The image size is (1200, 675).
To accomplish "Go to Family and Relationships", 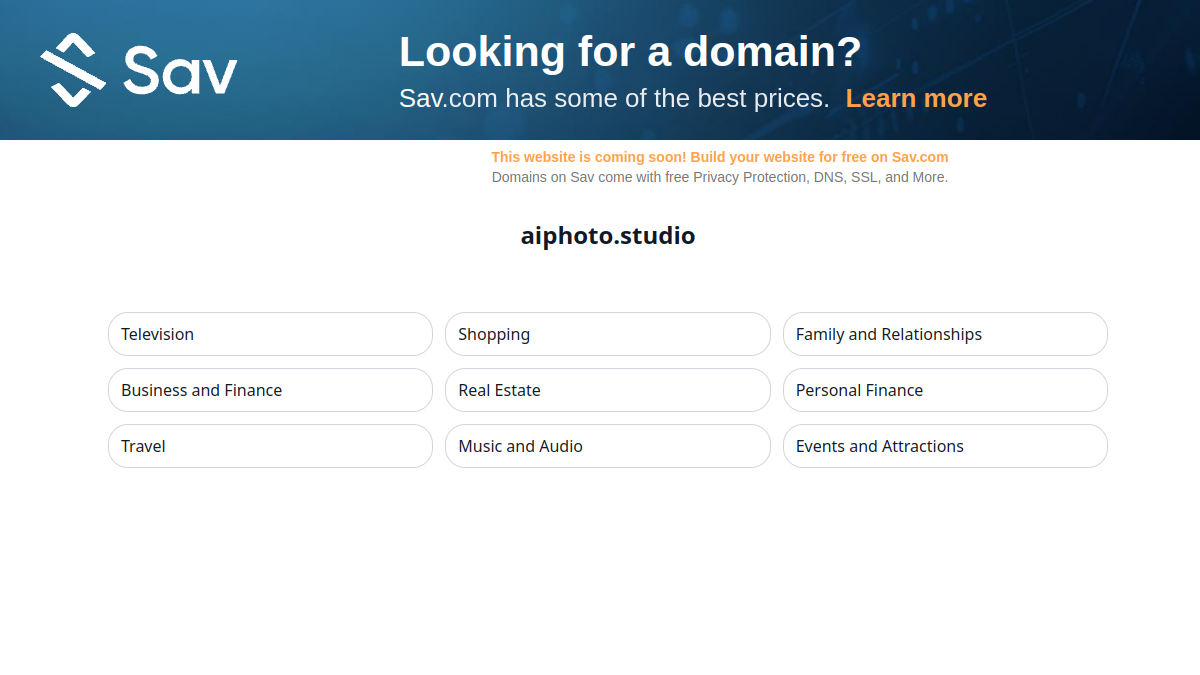I will point(945,334).
